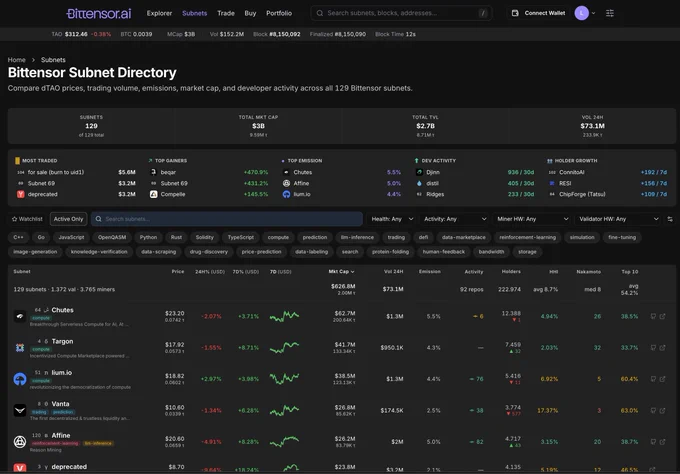680x474 pixels.
Task: Toggle the TypeScript language tag filter
Action: click(241, 237)
